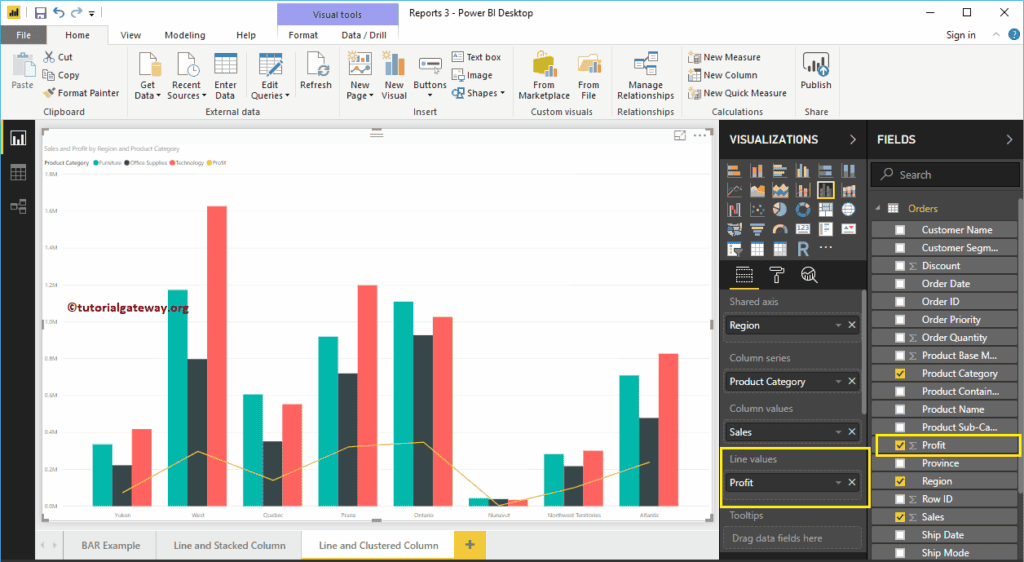Click the Sign in link
This screenshot has height=562, width=1024.
[961, 35]
